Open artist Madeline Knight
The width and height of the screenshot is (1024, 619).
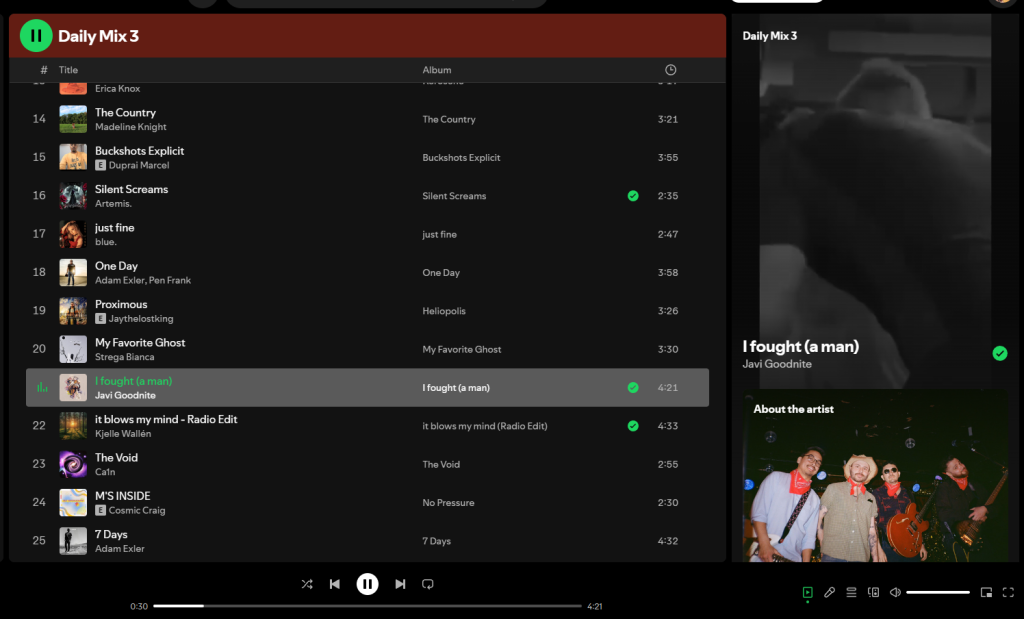(x=131, y=127)
